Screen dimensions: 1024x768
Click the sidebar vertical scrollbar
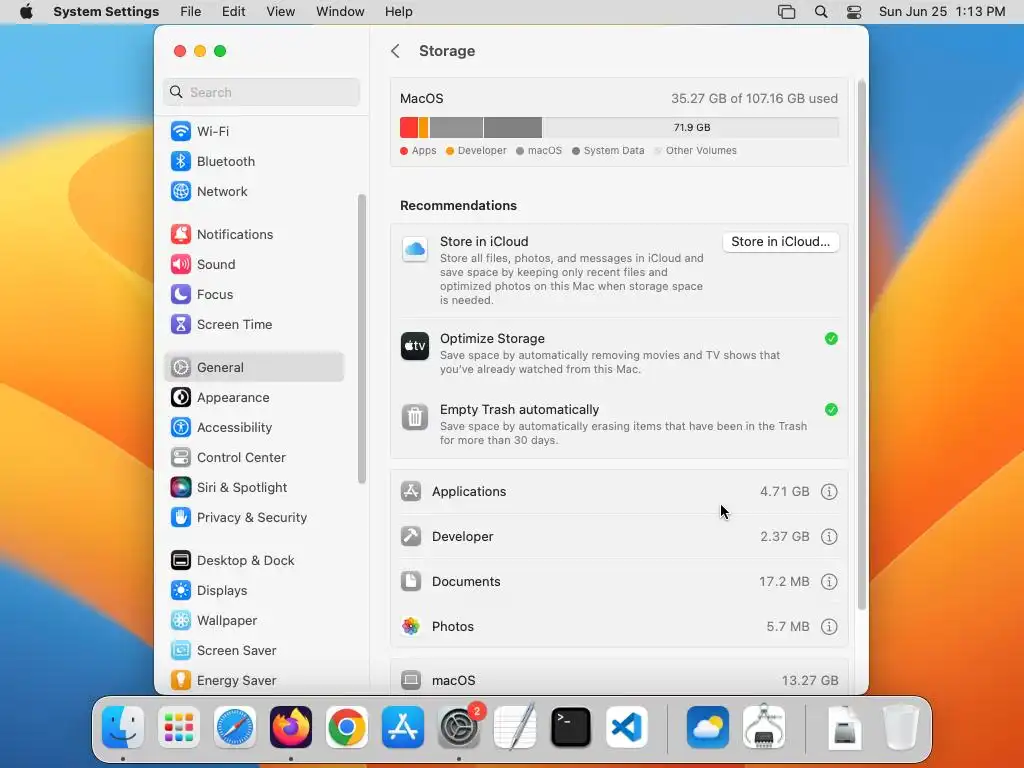pyautogui.click(x=361, y=339)
